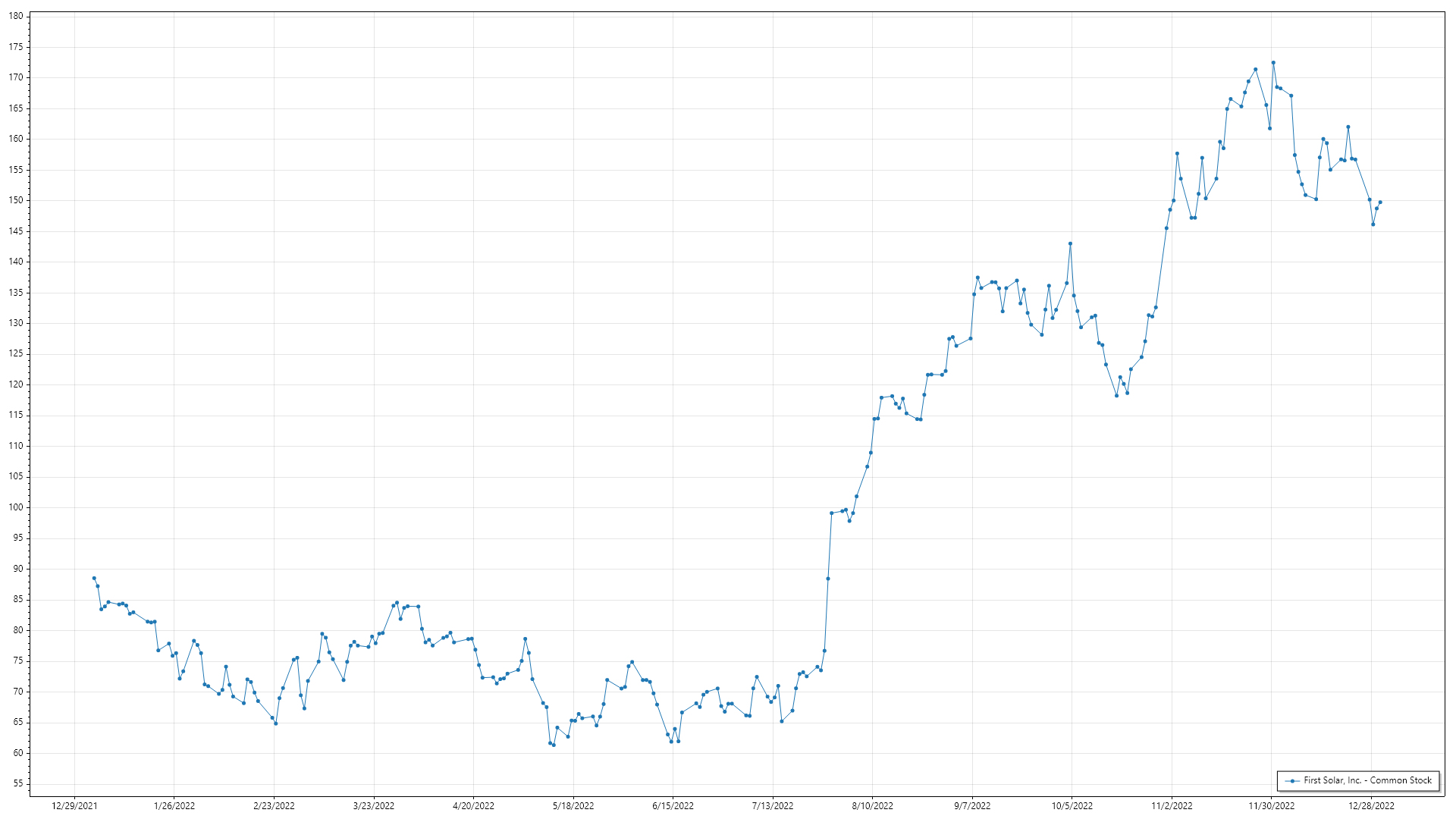Click the 55 value on the y-axis
The image size is (1456, 819).
coord(17,783)
